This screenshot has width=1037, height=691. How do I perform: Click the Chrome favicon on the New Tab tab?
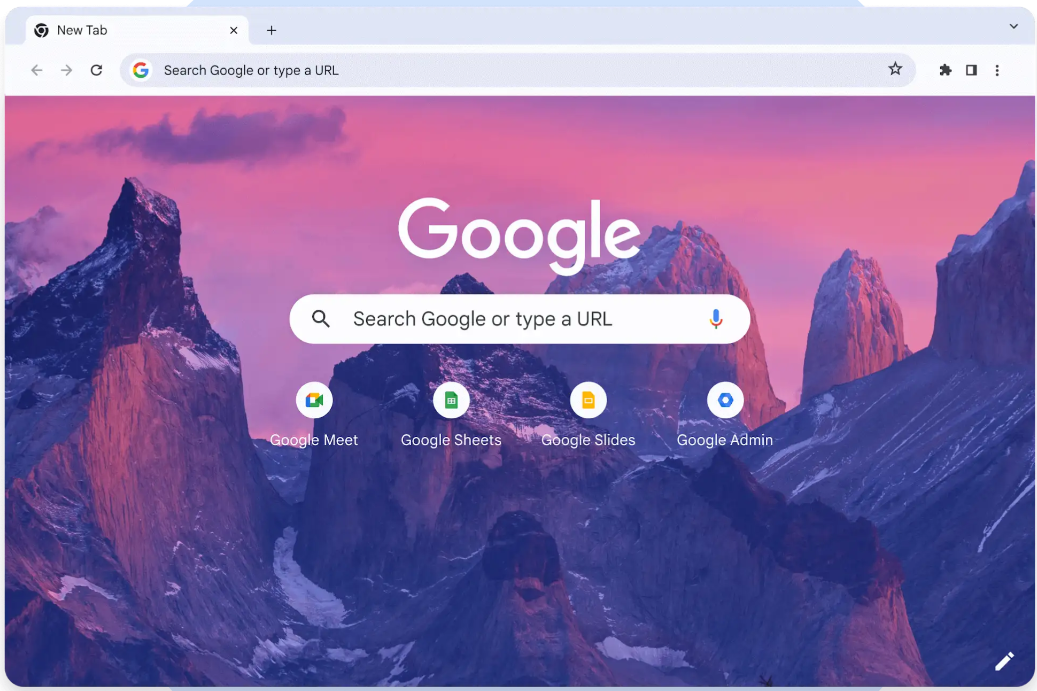[x=42, y=30]
